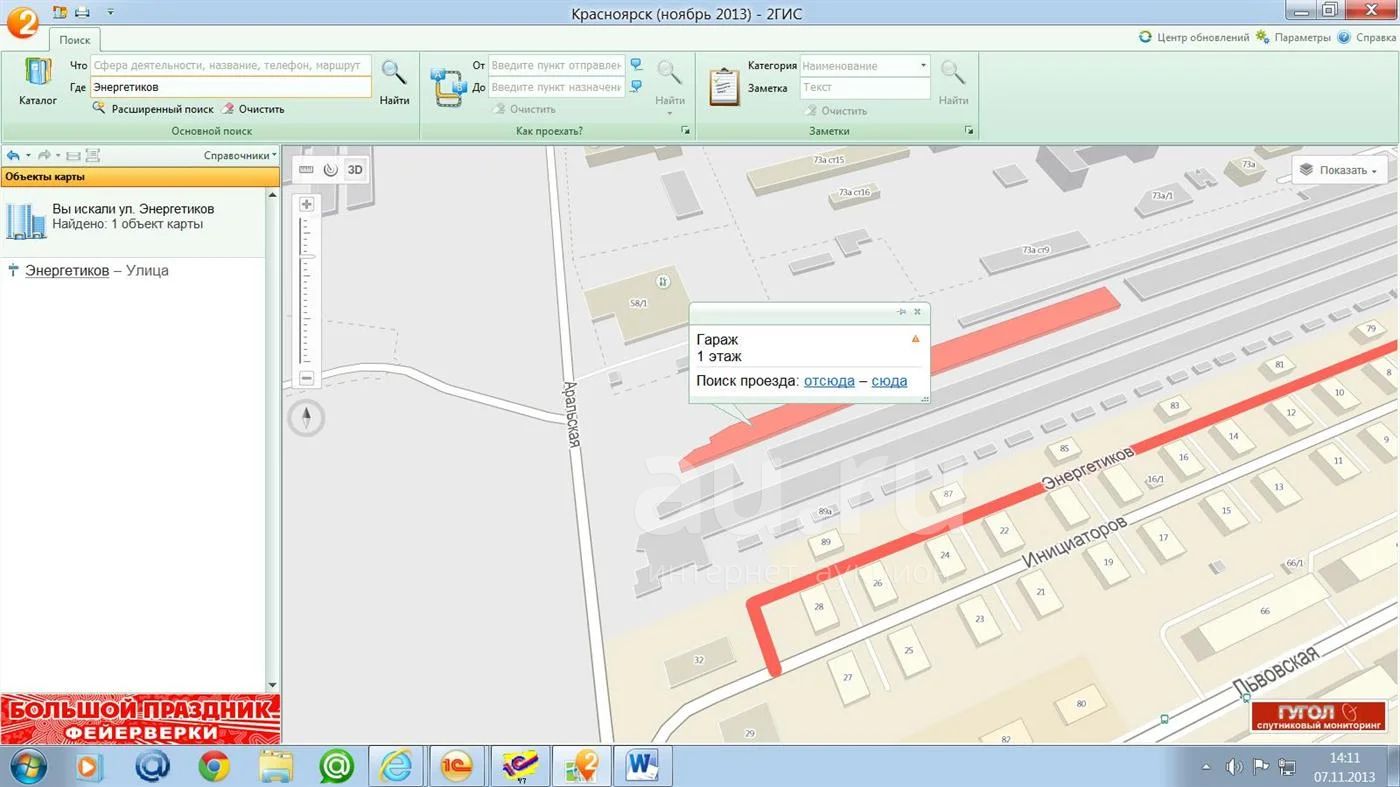Viewport: 1400px width, 787px height.
Task: Click the Что search field
Action: tap(231, 65)
